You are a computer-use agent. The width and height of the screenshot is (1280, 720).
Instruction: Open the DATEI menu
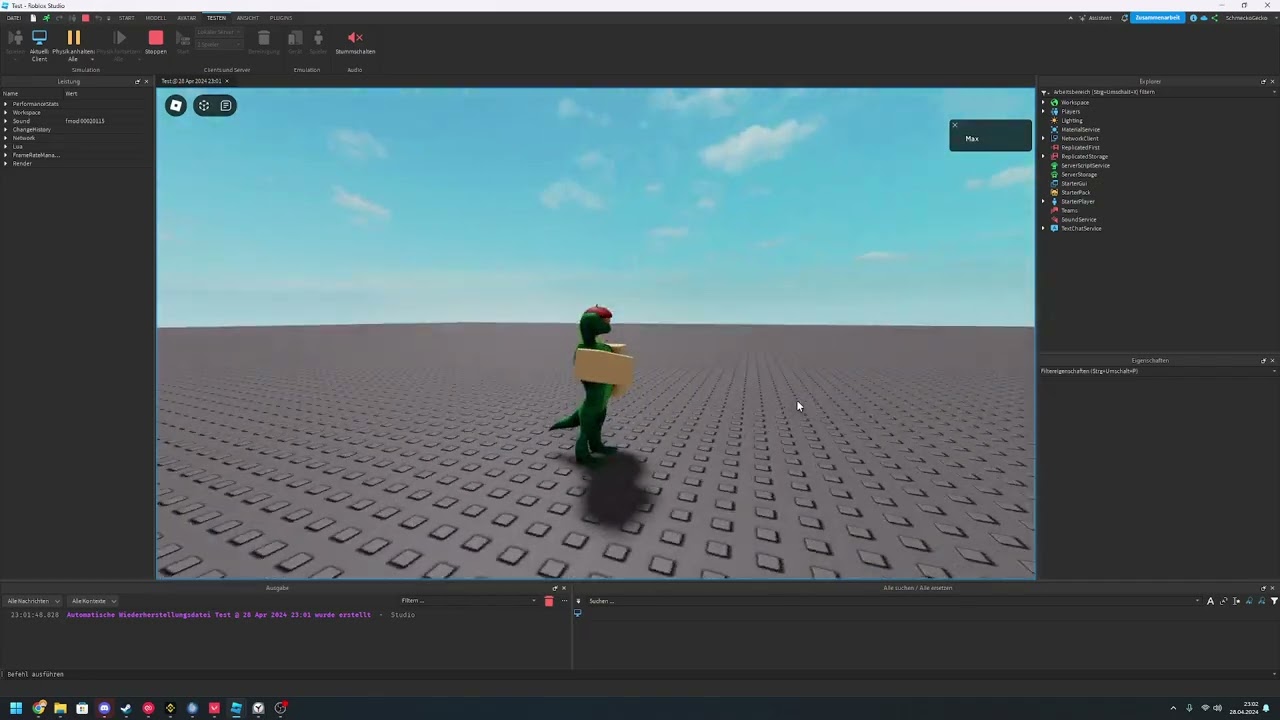14,18
